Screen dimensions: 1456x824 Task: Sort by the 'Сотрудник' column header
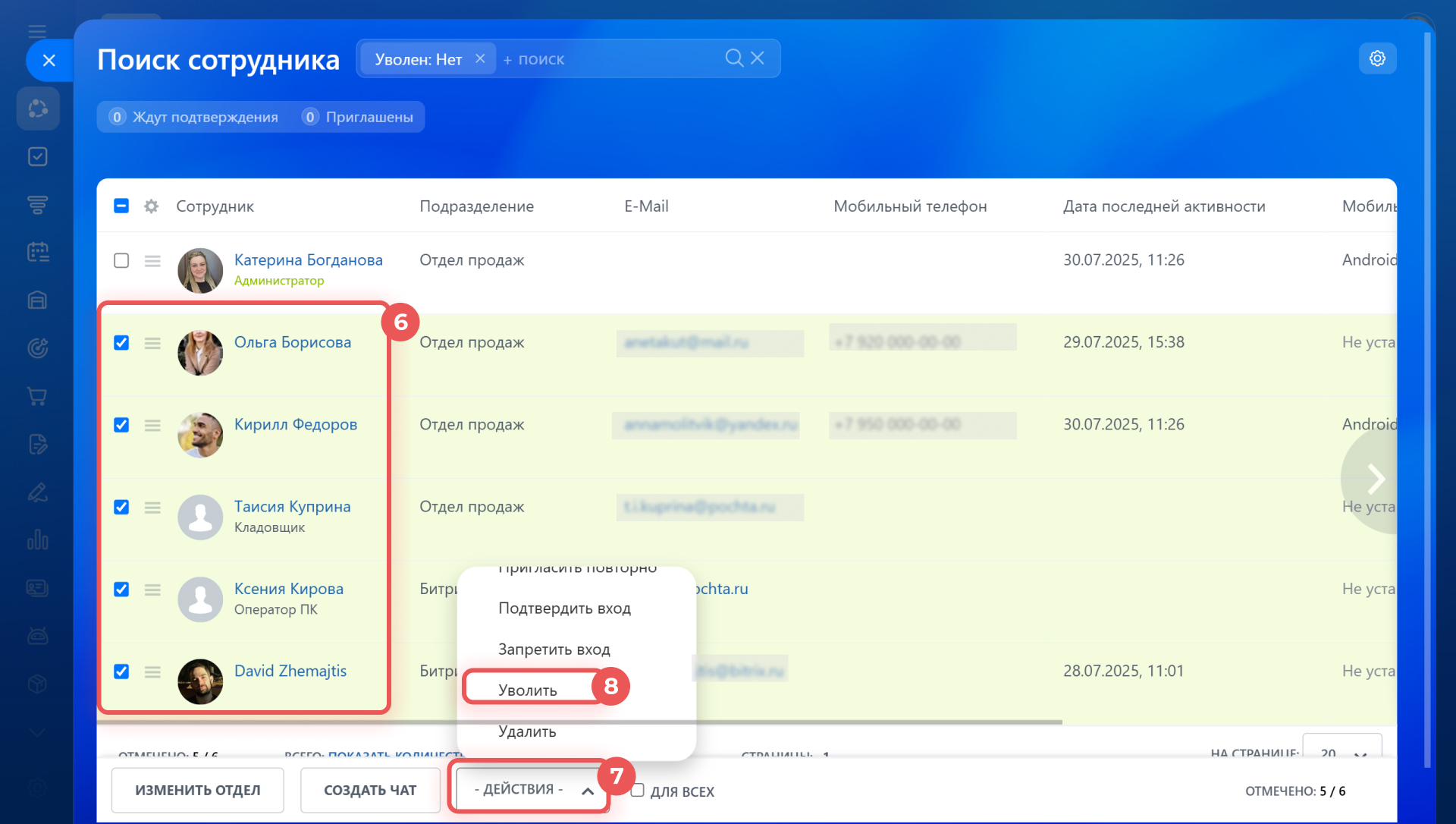215,206
